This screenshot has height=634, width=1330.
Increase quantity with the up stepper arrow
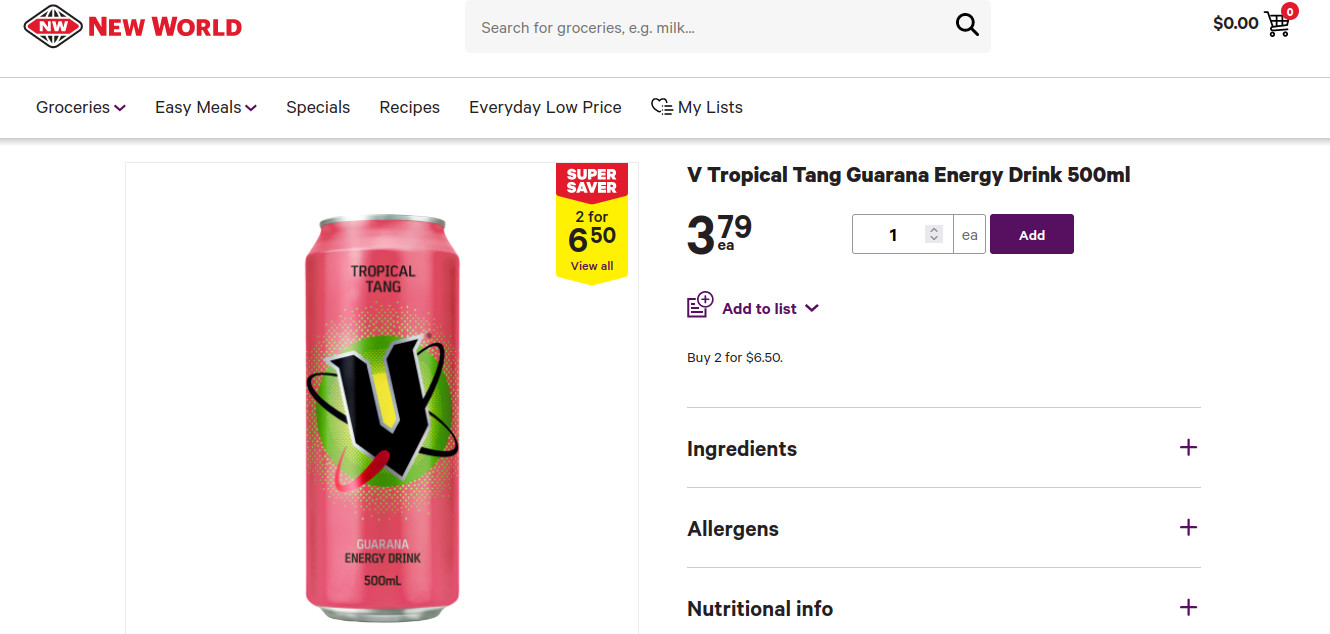(934, 228)
